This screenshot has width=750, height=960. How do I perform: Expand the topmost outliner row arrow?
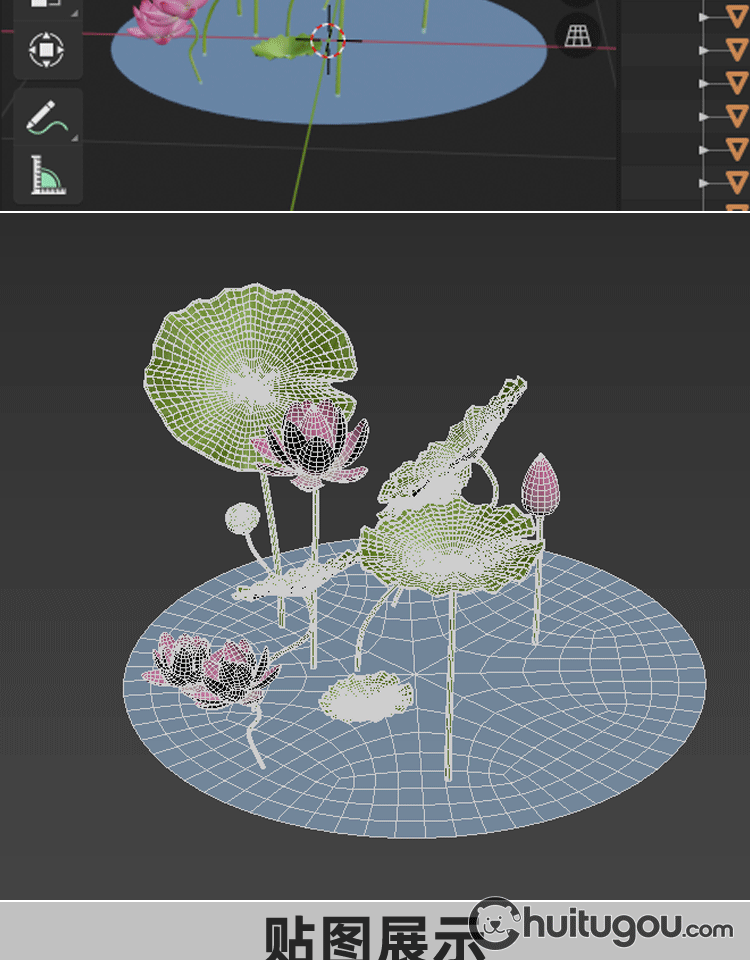click(x=705, y=17)
